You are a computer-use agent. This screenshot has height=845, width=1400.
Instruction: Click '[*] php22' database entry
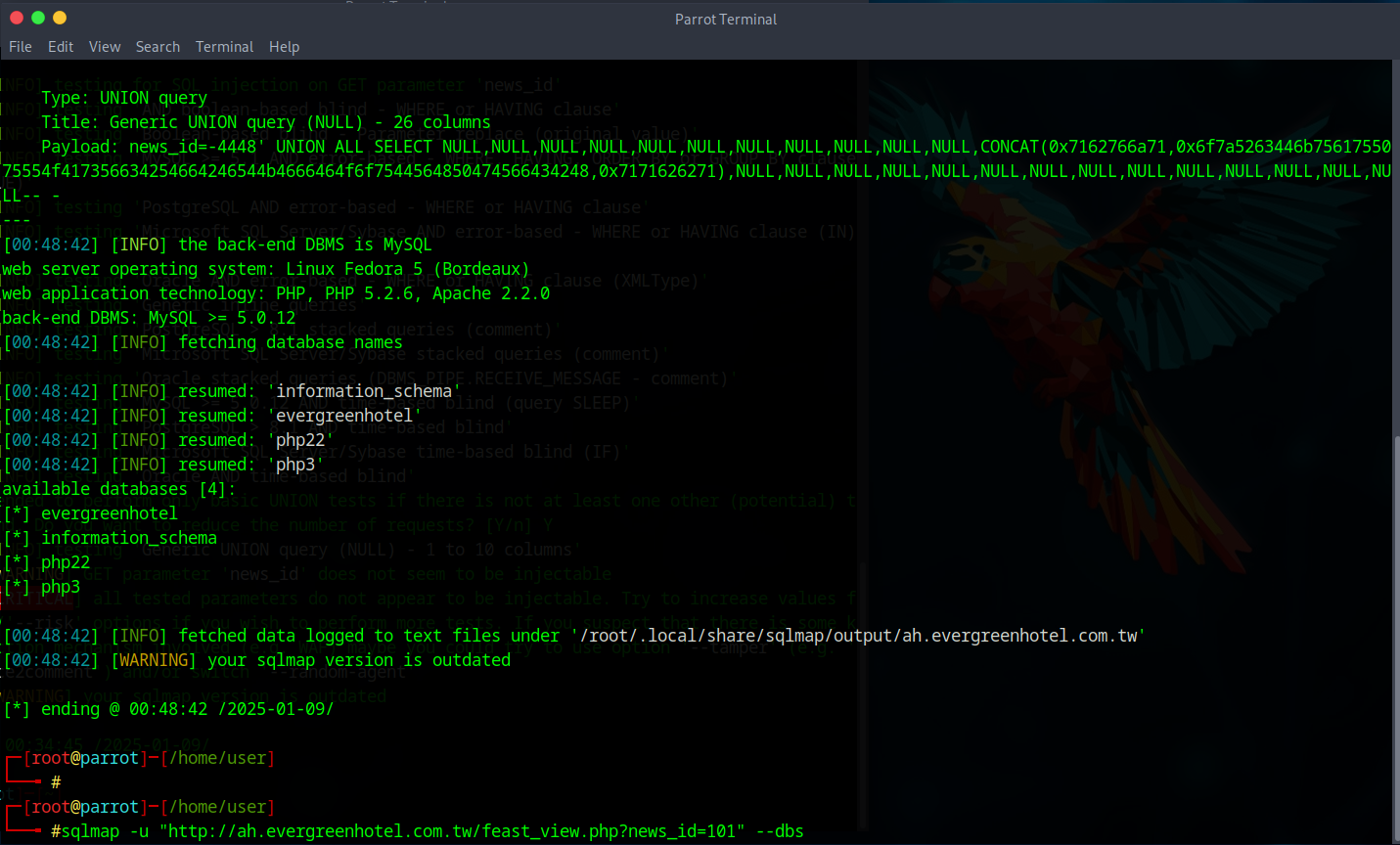[46, 562]
